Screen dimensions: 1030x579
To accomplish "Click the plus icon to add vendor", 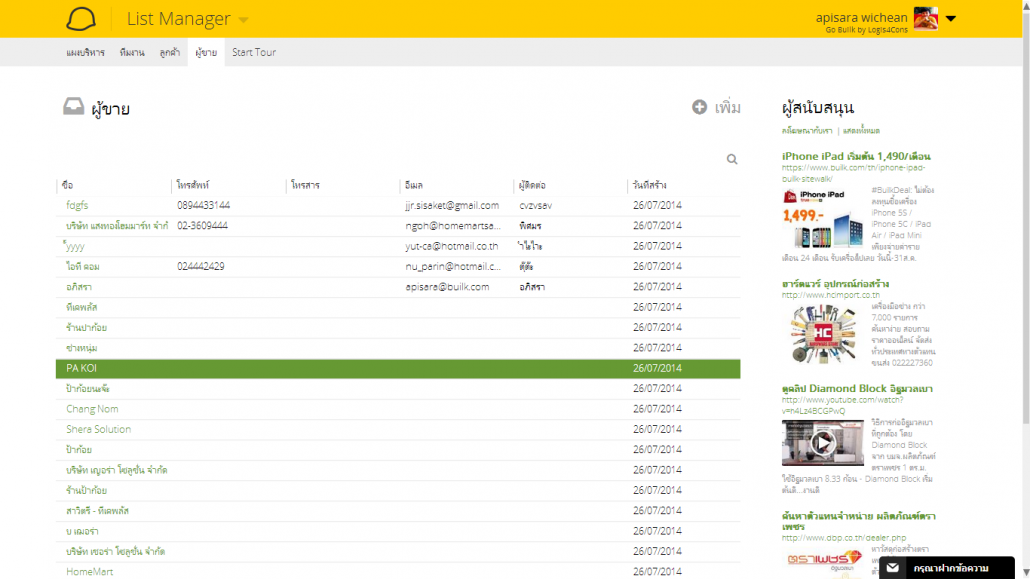I will coord(699,106).
